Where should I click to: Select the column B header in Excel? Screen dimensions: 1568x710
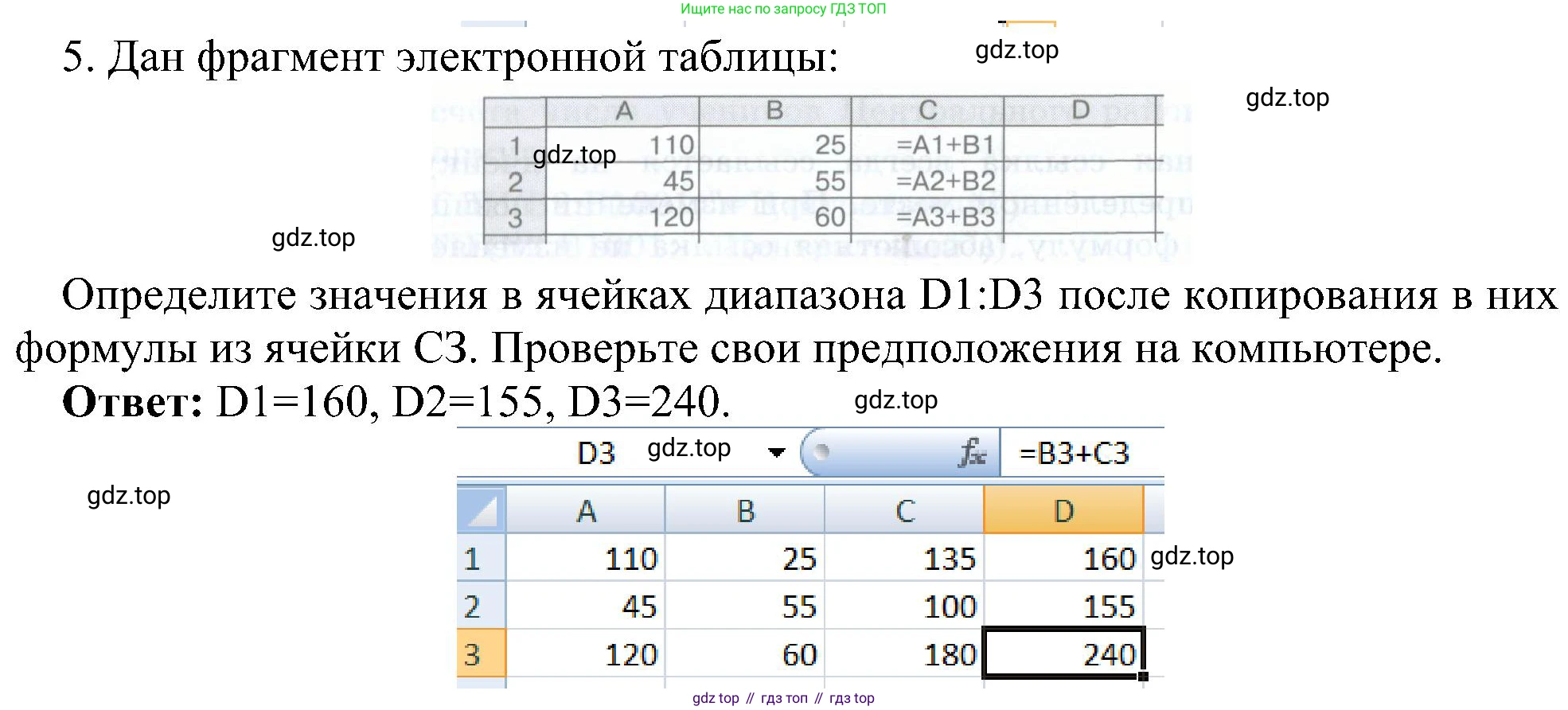[x=745, y=510]
